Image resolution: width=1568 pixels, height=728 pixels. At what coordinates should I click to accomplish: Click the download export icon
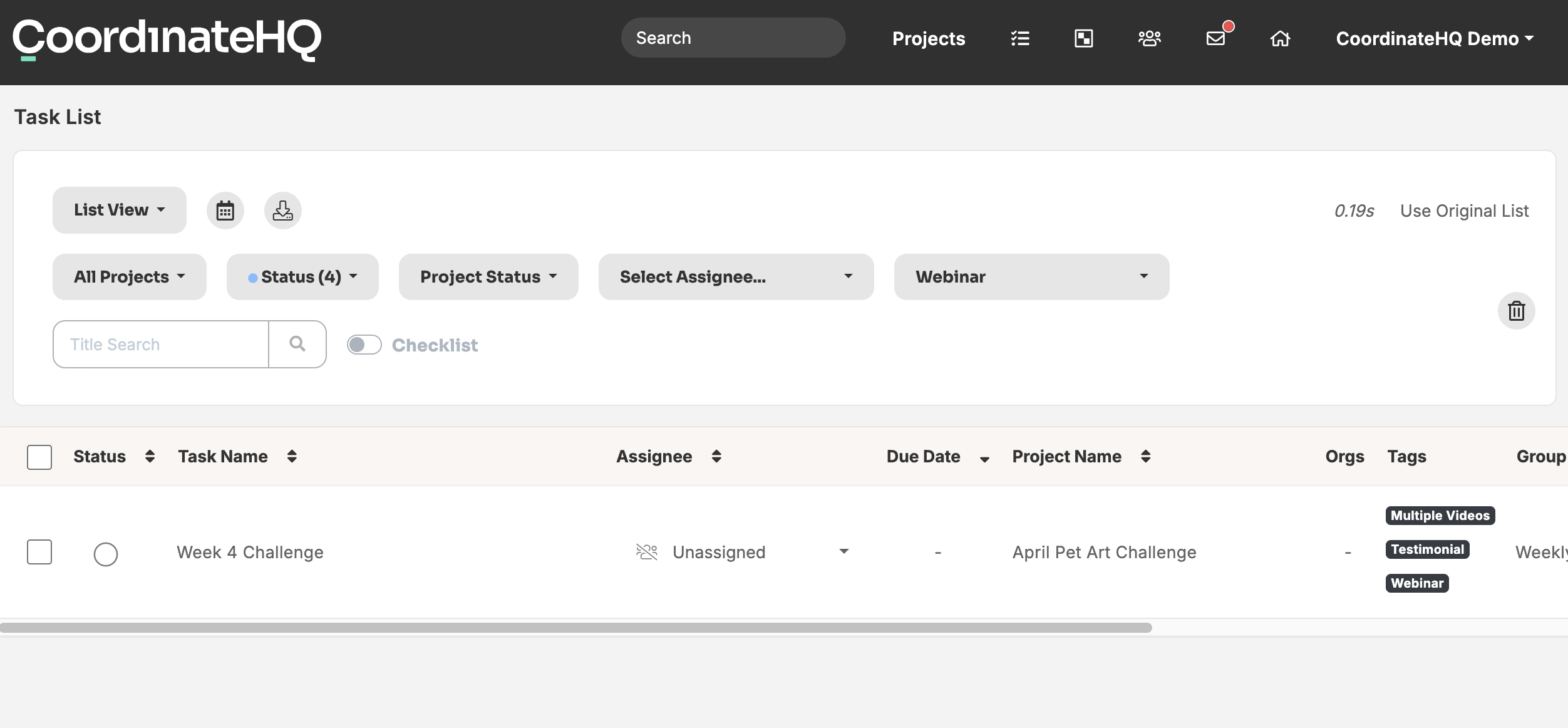(x=283, y=211)
